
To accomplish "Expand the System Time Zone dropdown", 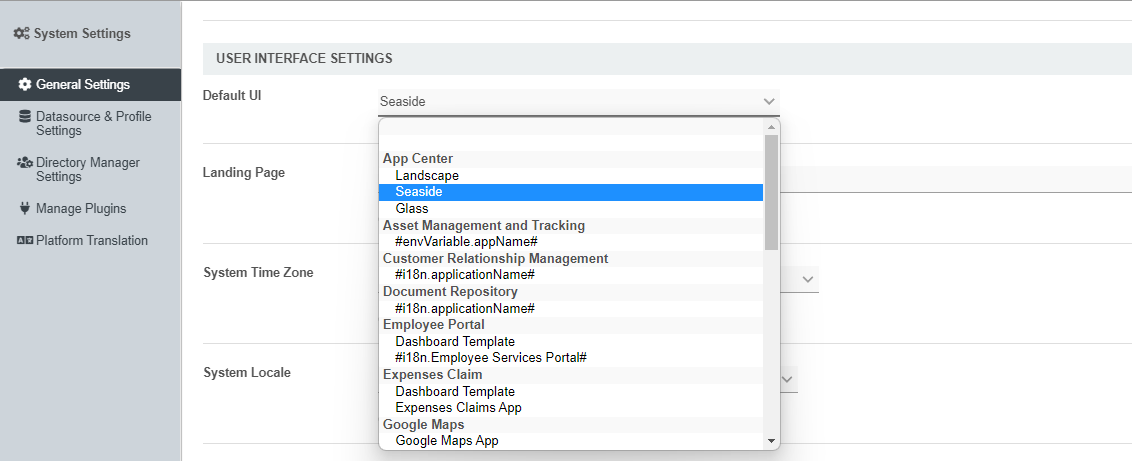I will point(808,278).
